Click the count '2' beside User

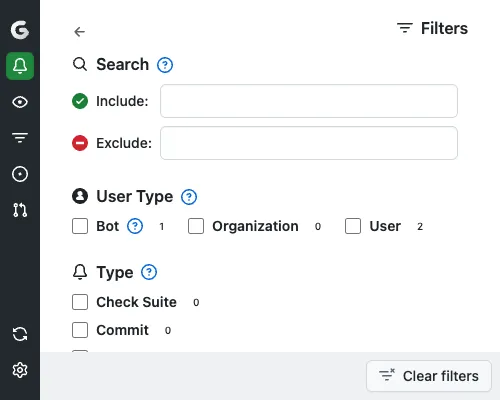420,227
